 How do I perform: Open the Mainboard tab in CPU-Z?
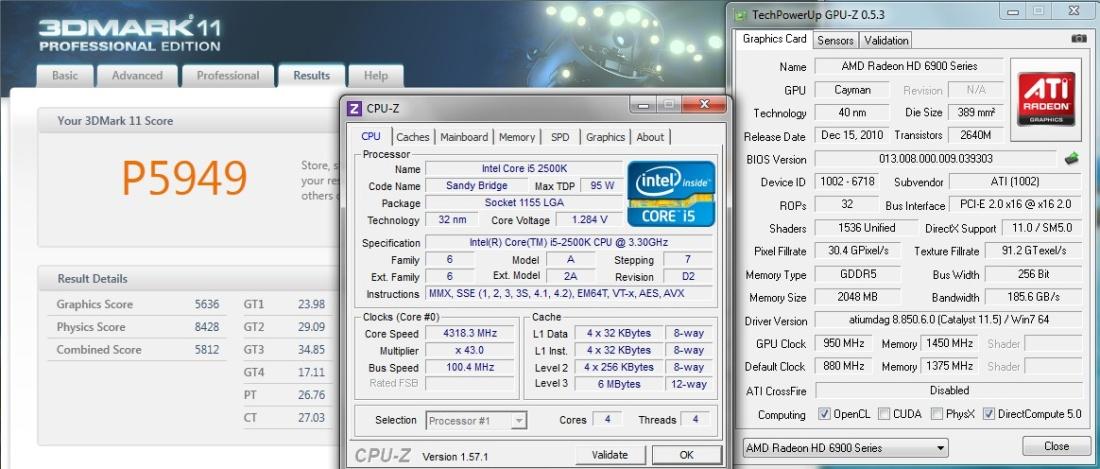click(464, 137)
